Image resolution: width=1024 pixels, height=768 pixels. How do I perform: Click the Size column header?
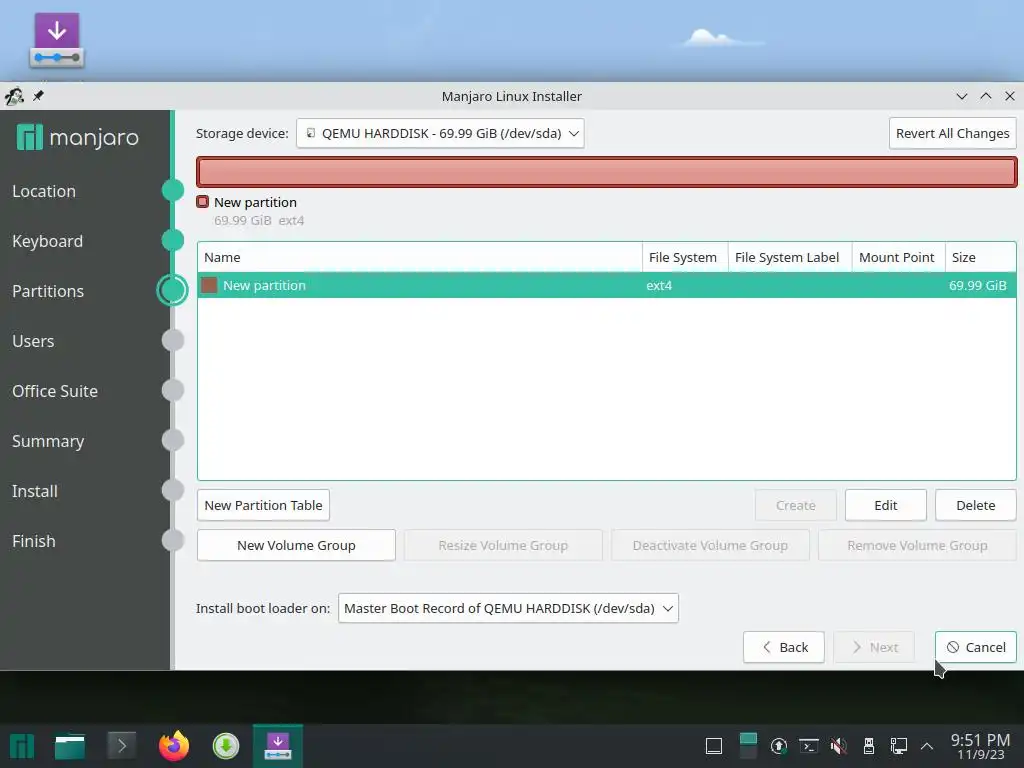point(980,257)
